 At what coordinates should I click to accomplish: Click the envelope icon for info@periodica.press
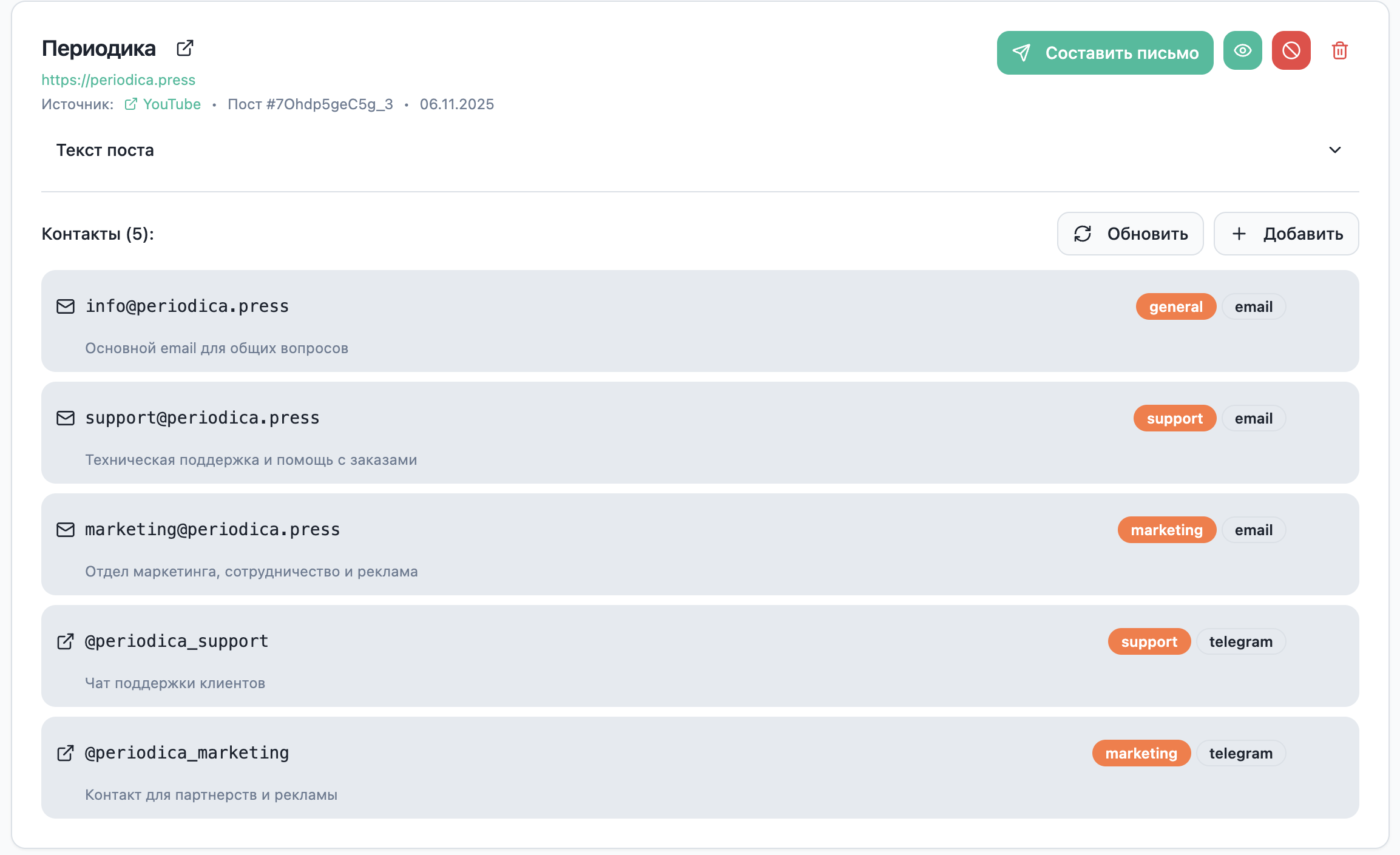point(66,306)
